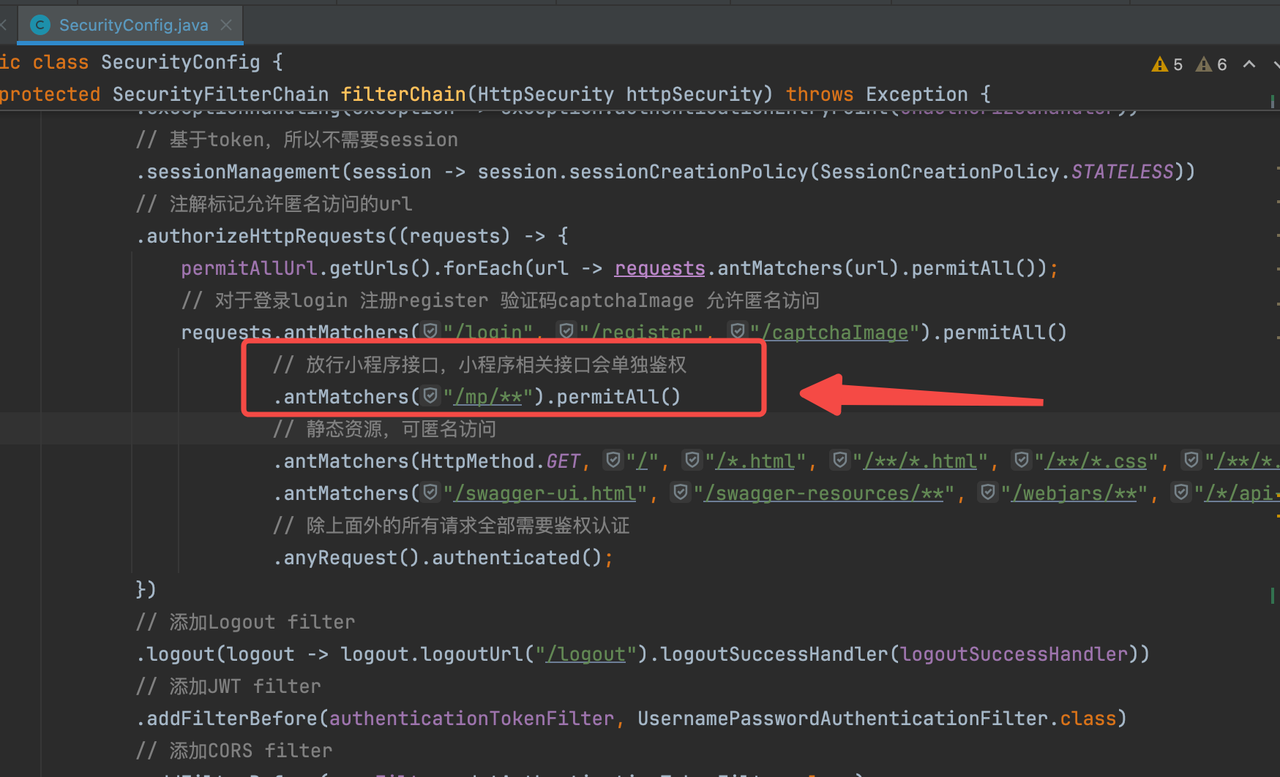This screenshot has height=777, width=1280.
Task: Click comment "// 注解标记允许匿名访问的url"
Action: pyautogui.click(x=274, y=204)
